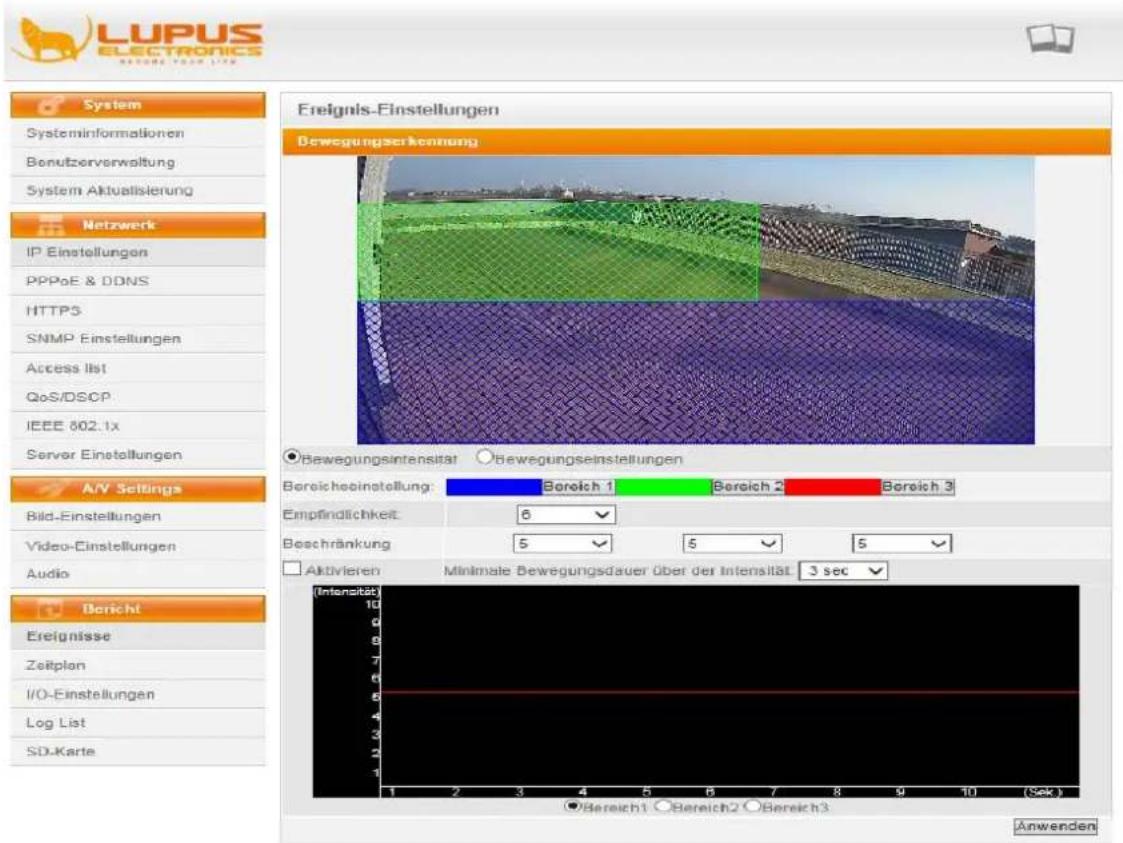This screenshot has height=843, width=1123.
Task: Open I/O-Einstellungen
Action: tap(138, 695)
